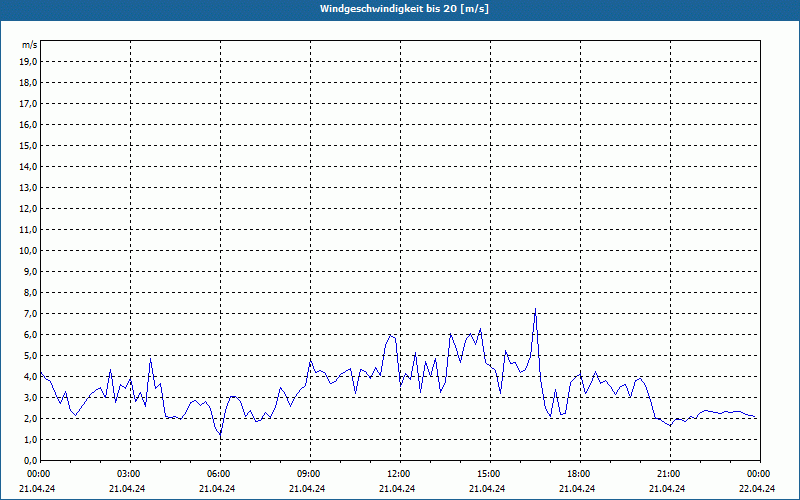The image size is (800, 500).
Task: Click the 2,0 y-axis label
Action: [30, 419]
